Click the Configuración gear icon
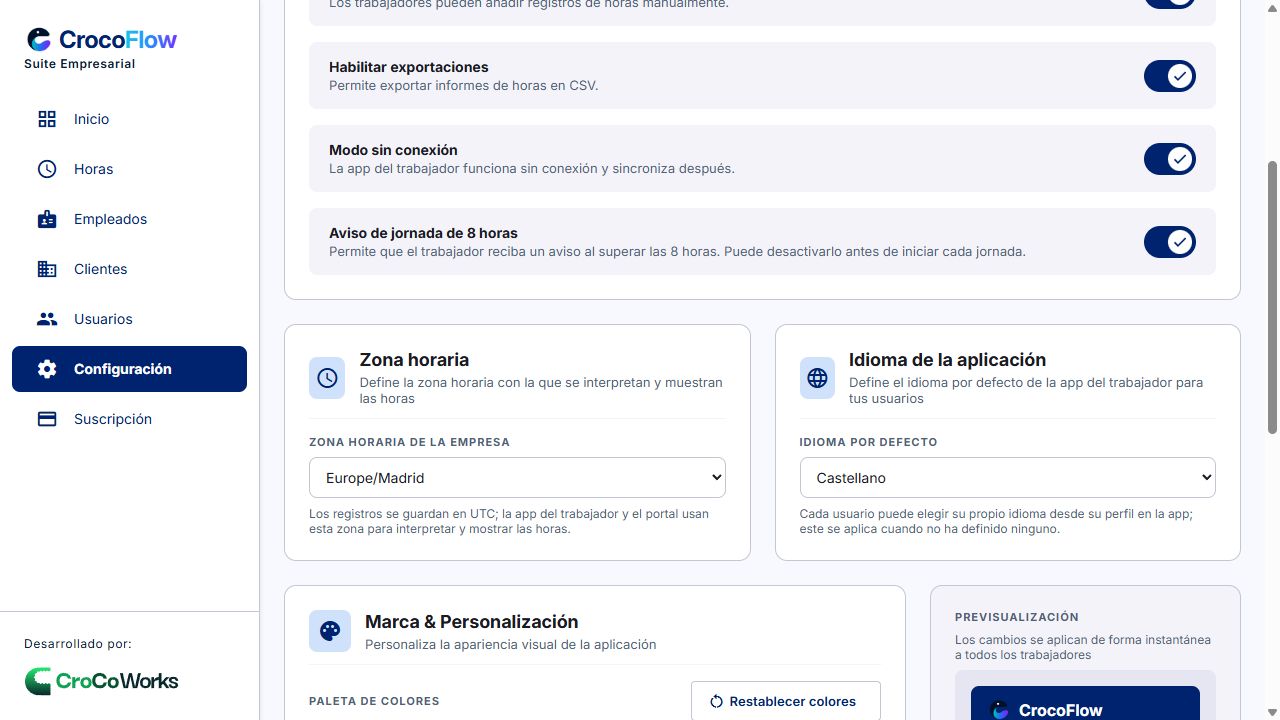Image resolution: width=1280 pixels, height=720 pixels. pos(47,369)
